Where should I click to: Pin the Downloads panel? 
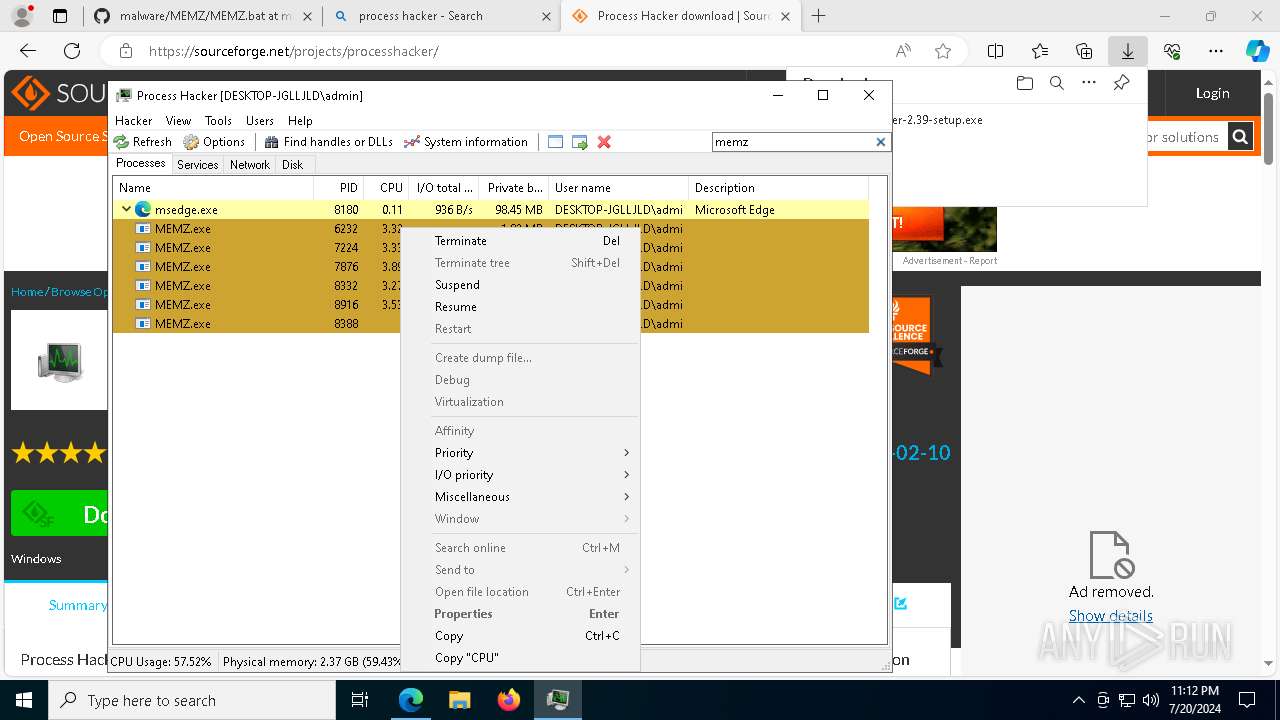(1121, 83)
